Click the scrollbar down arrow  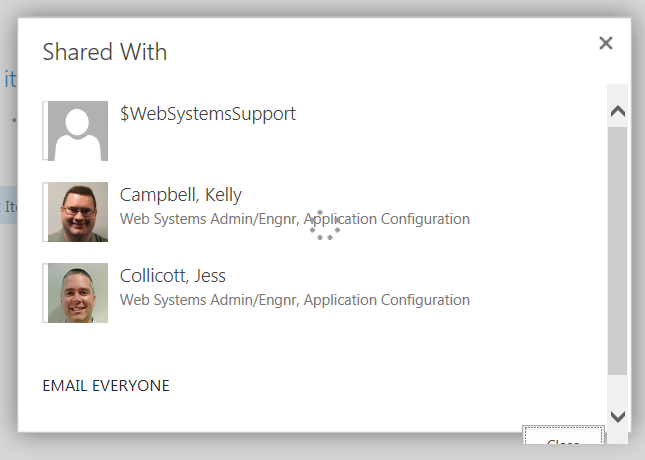tap(618, 417)
